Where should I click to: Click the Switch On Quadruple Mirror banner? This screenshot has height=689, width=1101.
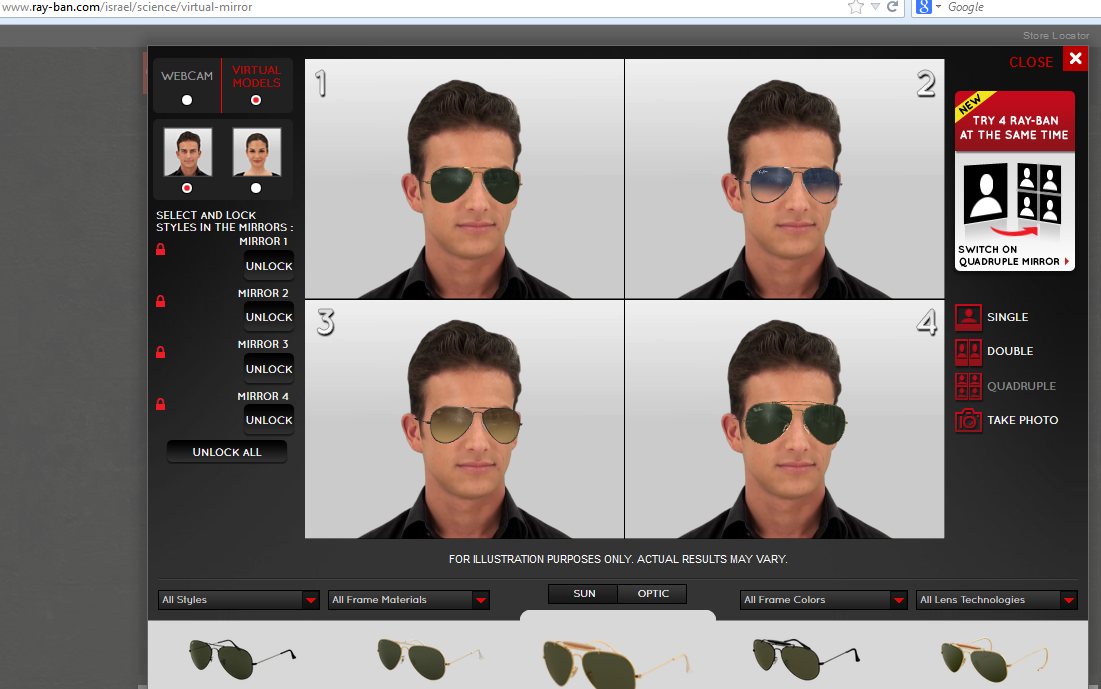(x=1014, y=181)
